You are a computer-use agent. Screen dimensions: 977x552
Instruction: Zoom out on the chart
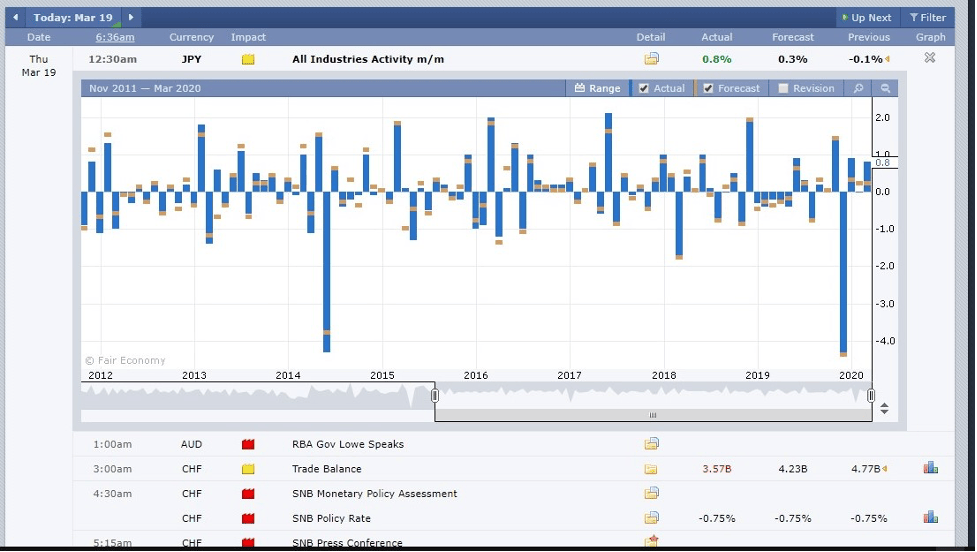(885, 88)
